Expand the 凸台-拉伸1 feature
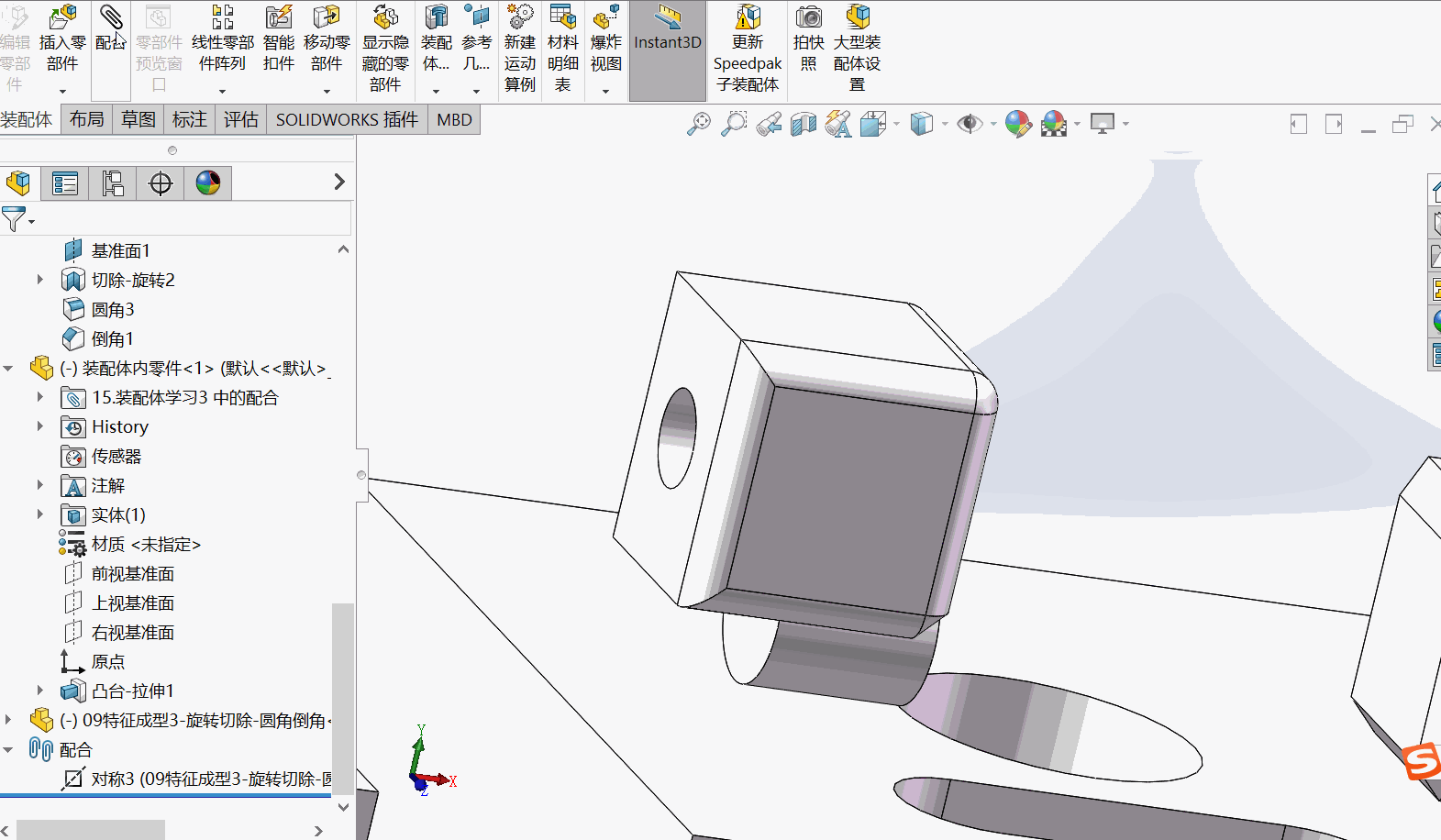This screenshot has width=1441, height=840. coord(39,691)
